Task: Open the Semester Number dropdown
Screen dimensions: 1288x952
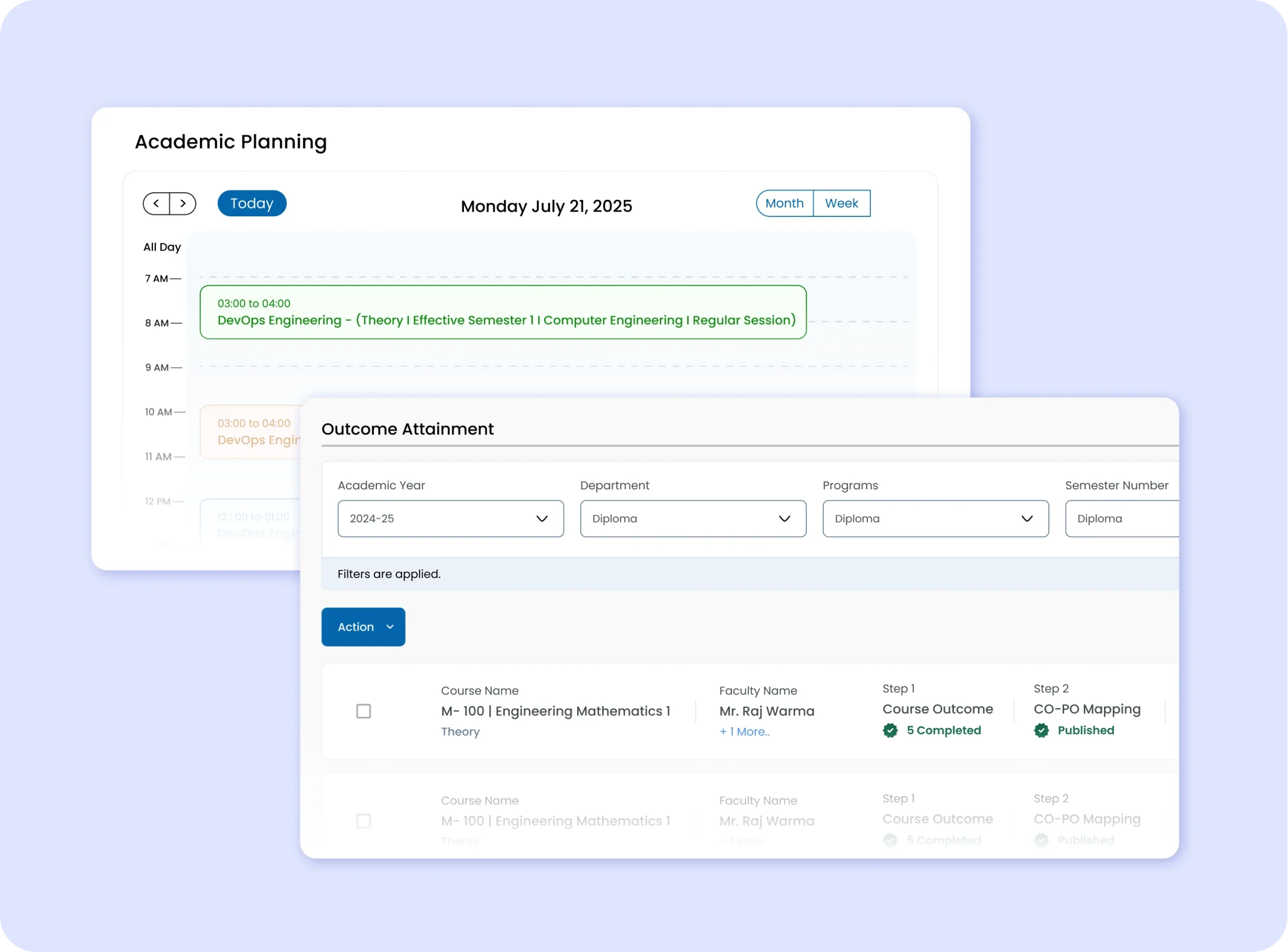Action: (1121, 518)
